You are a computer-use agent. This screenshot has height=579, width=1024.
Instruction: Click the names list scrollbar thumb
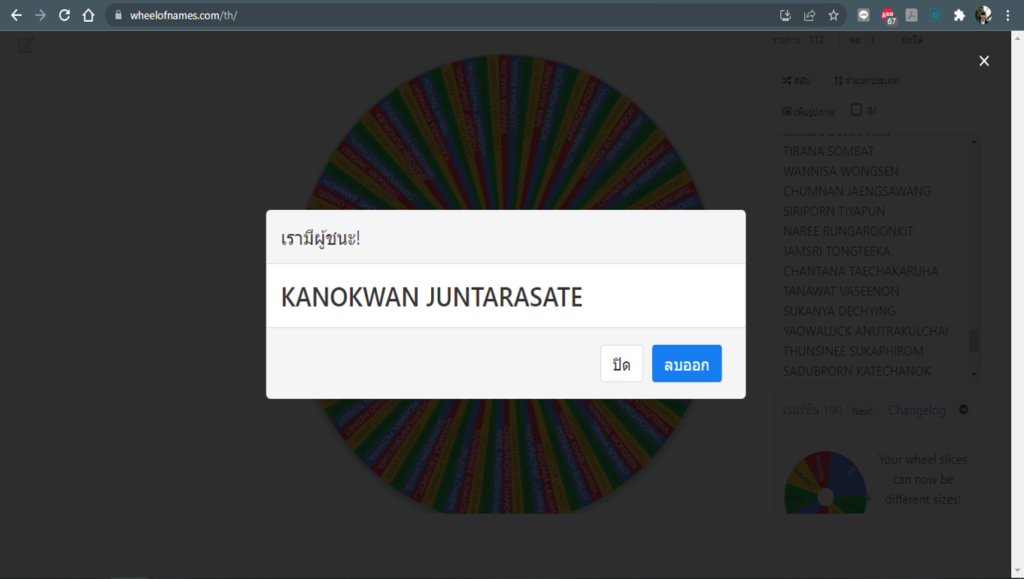click(x=974, y=340)
